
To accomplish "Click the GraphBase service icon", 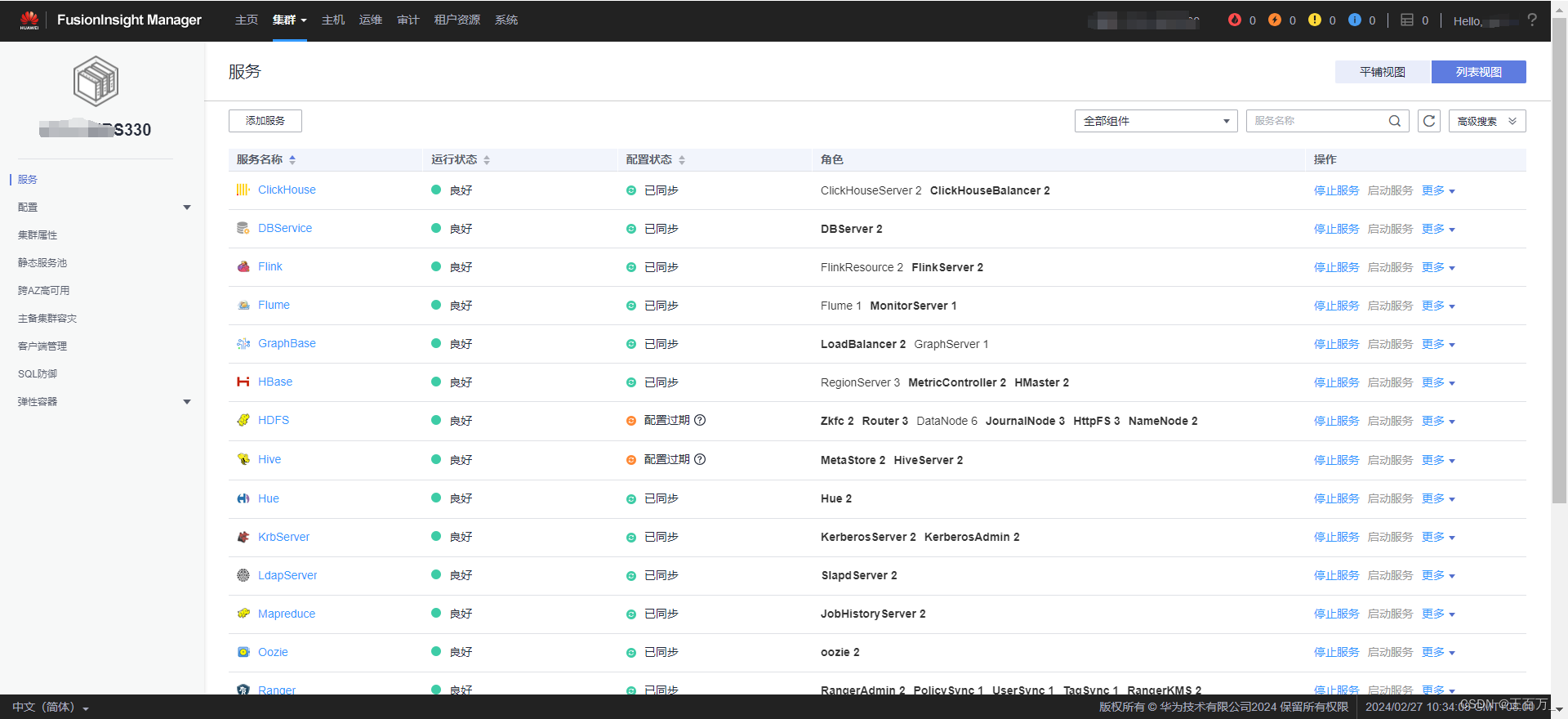I will (x=243, y=343).
